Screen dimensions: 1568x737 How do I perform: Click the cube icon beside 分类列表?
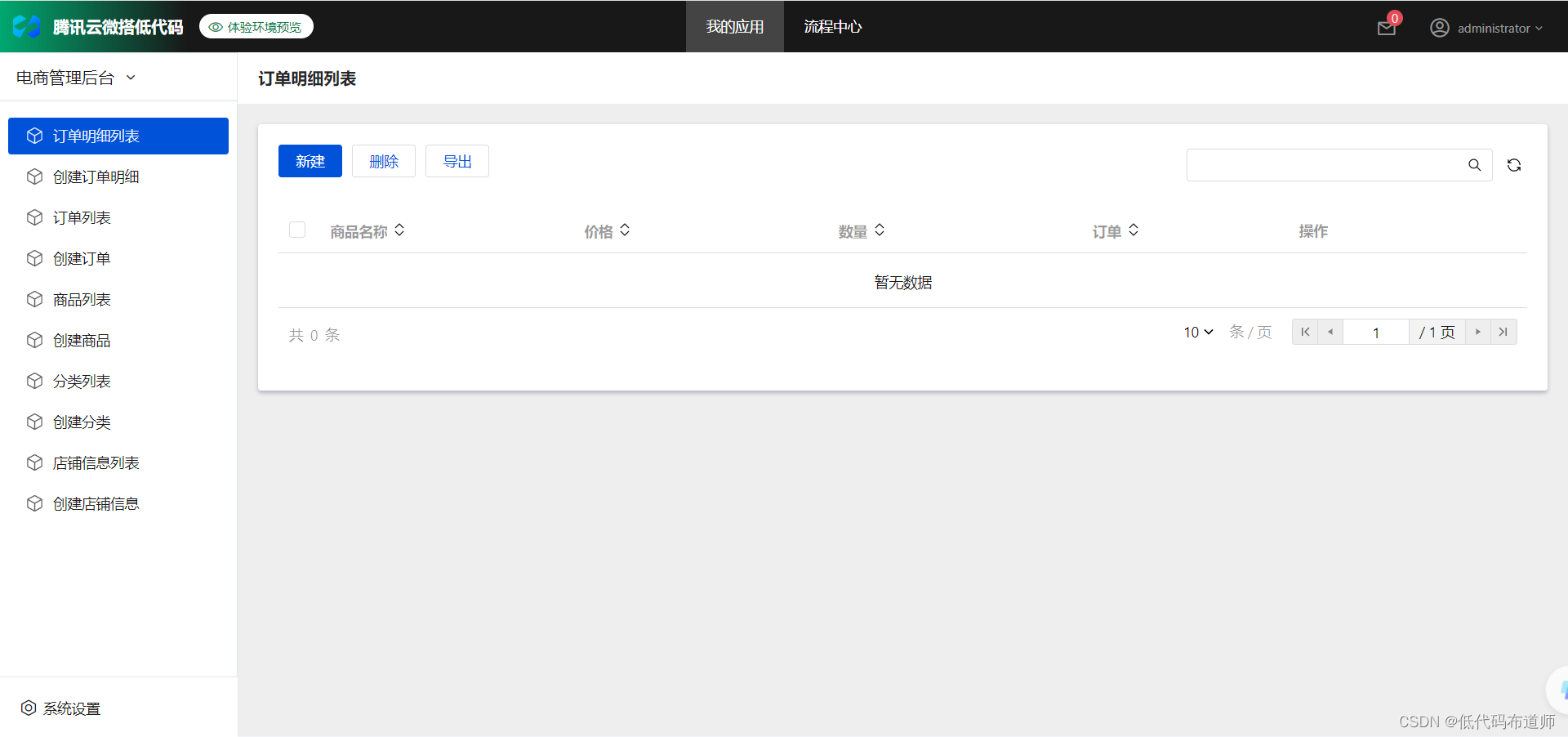click(34, 381)
